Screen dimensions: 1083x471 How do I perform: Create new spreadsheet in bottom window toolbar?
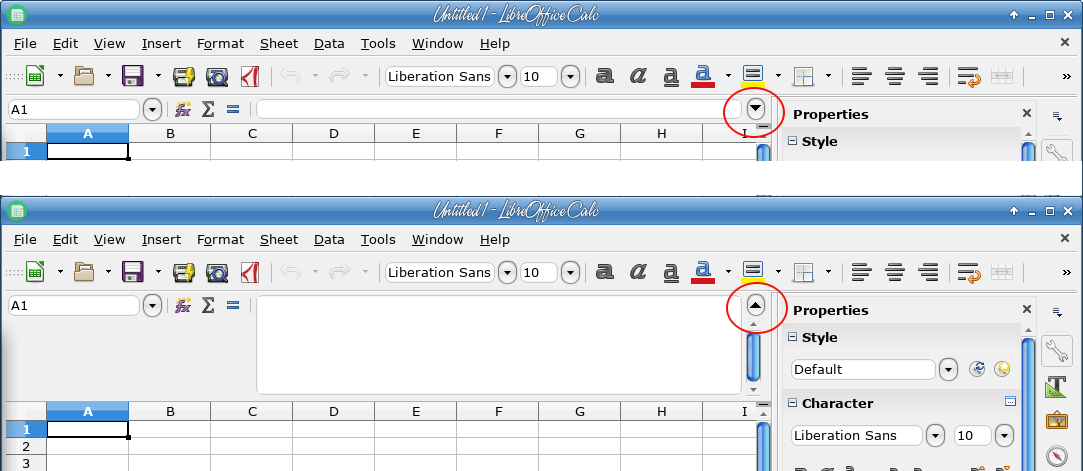pos(35,272)
